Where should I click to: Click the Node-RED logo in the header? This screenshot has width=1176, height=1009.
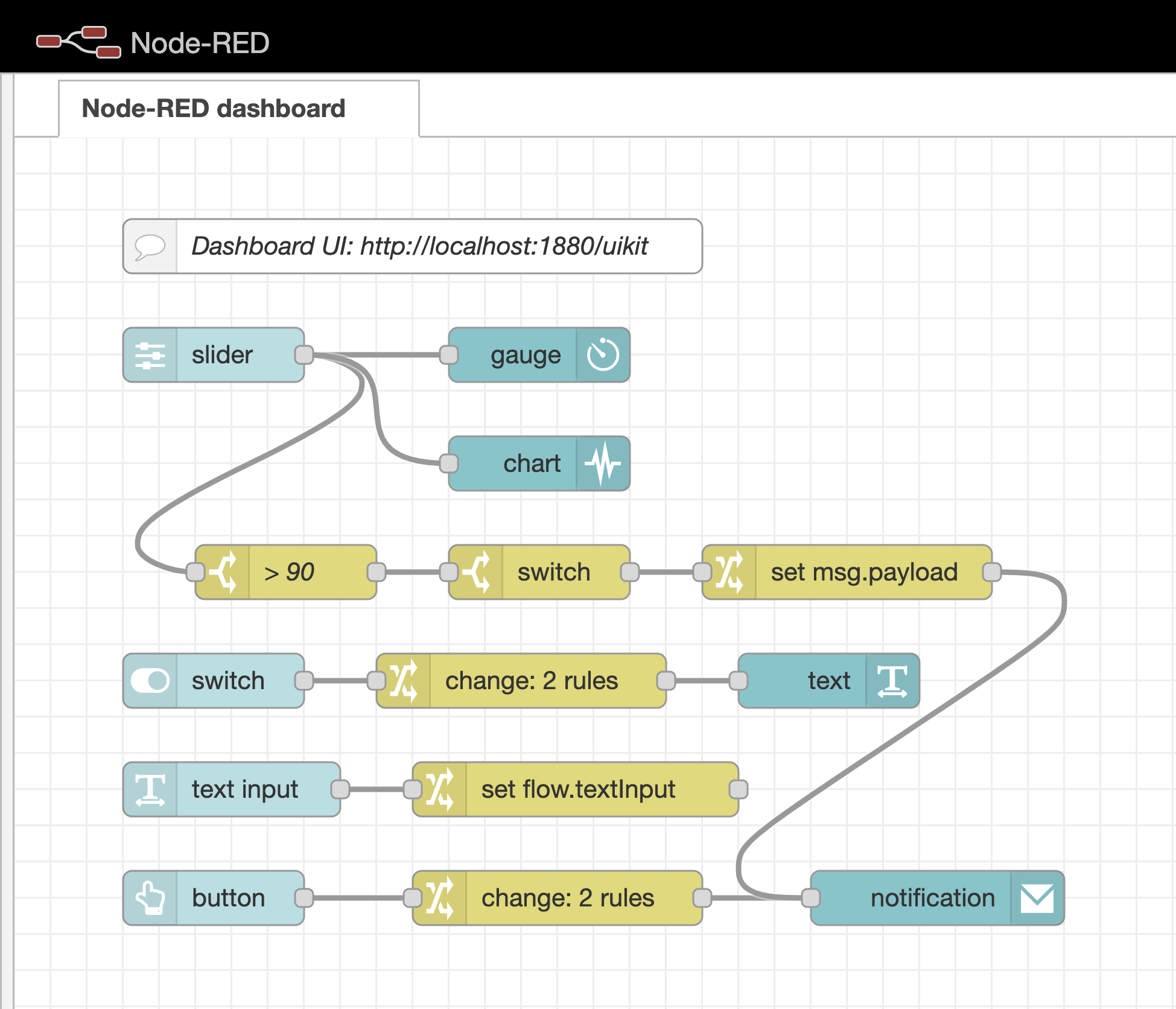pyautogui.click(x=77, y=41)
